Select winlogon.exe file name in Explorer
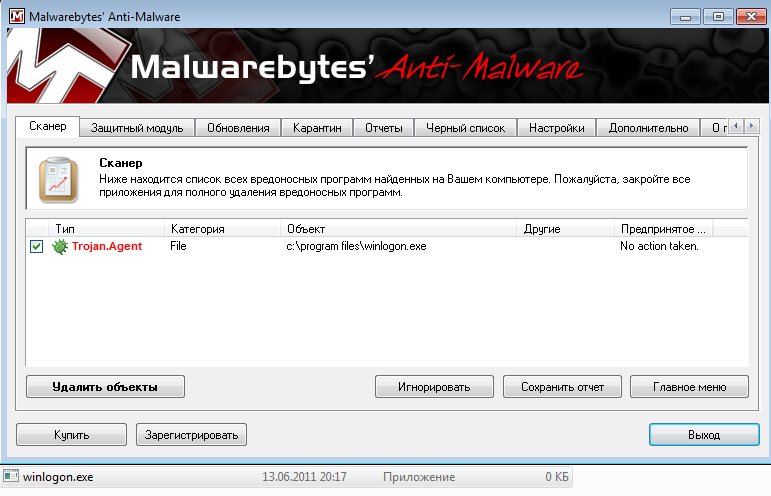The height and width of the screenshot is (496, 771). point(58,477)
